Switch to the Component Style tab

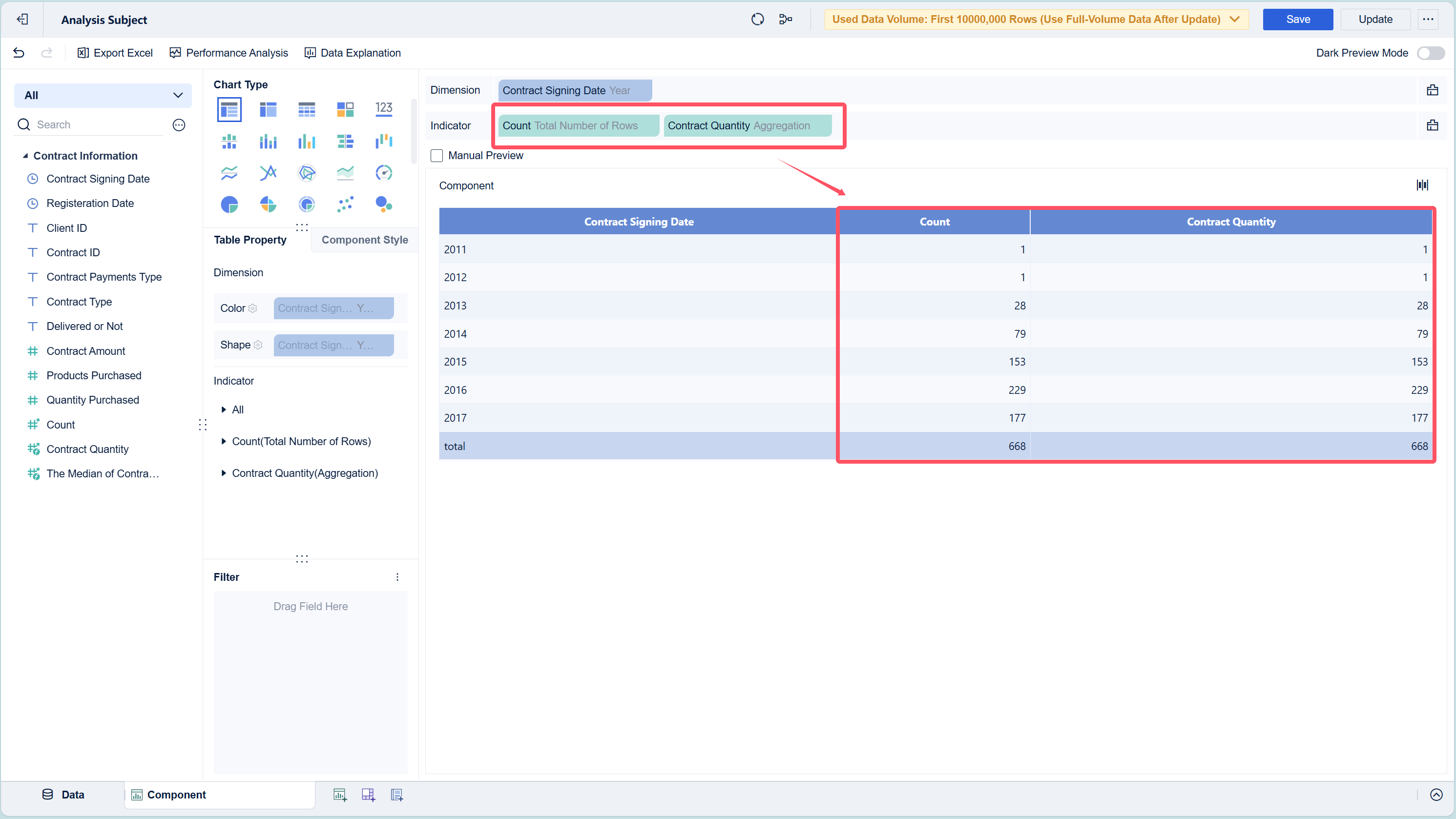click(365, 240)
